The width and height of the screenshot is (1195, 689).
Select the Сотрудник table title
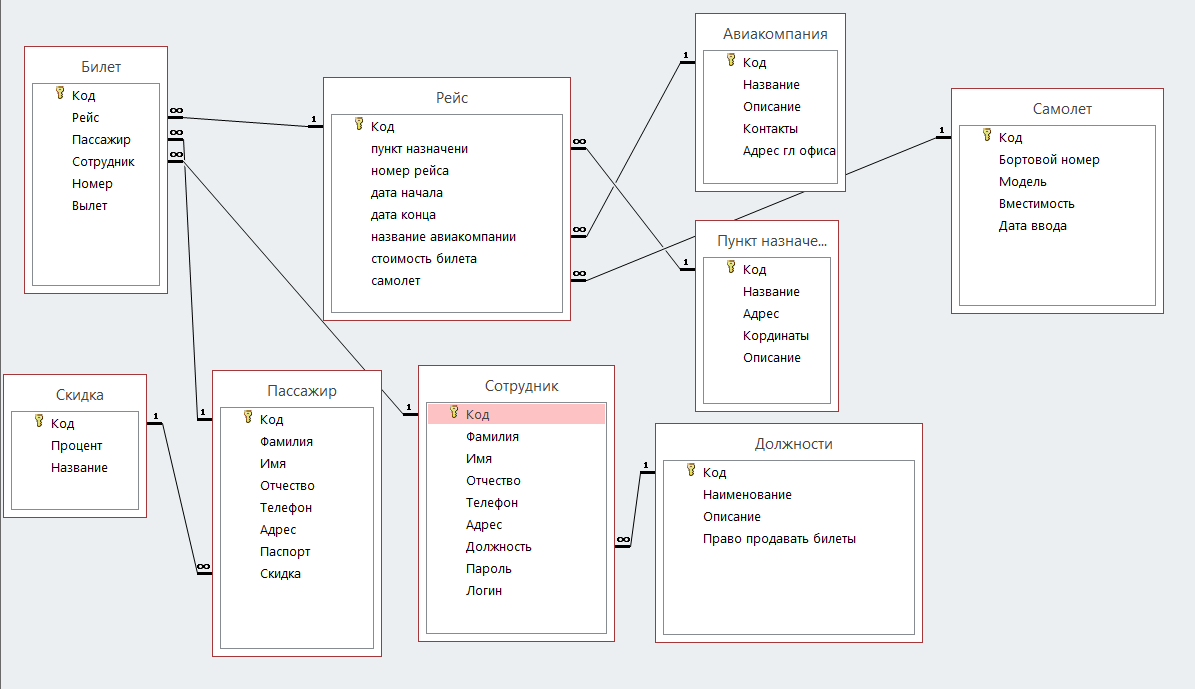pyautogui.click(x=521, y=386)
